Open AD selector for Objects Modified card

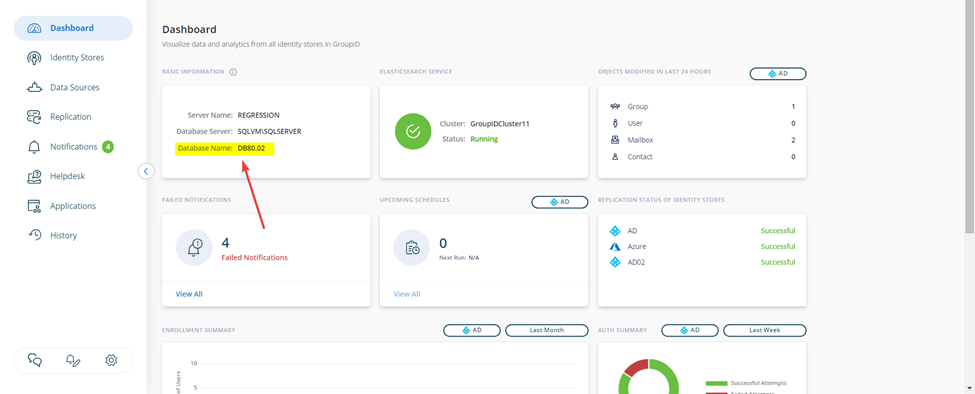click(778, 73)
